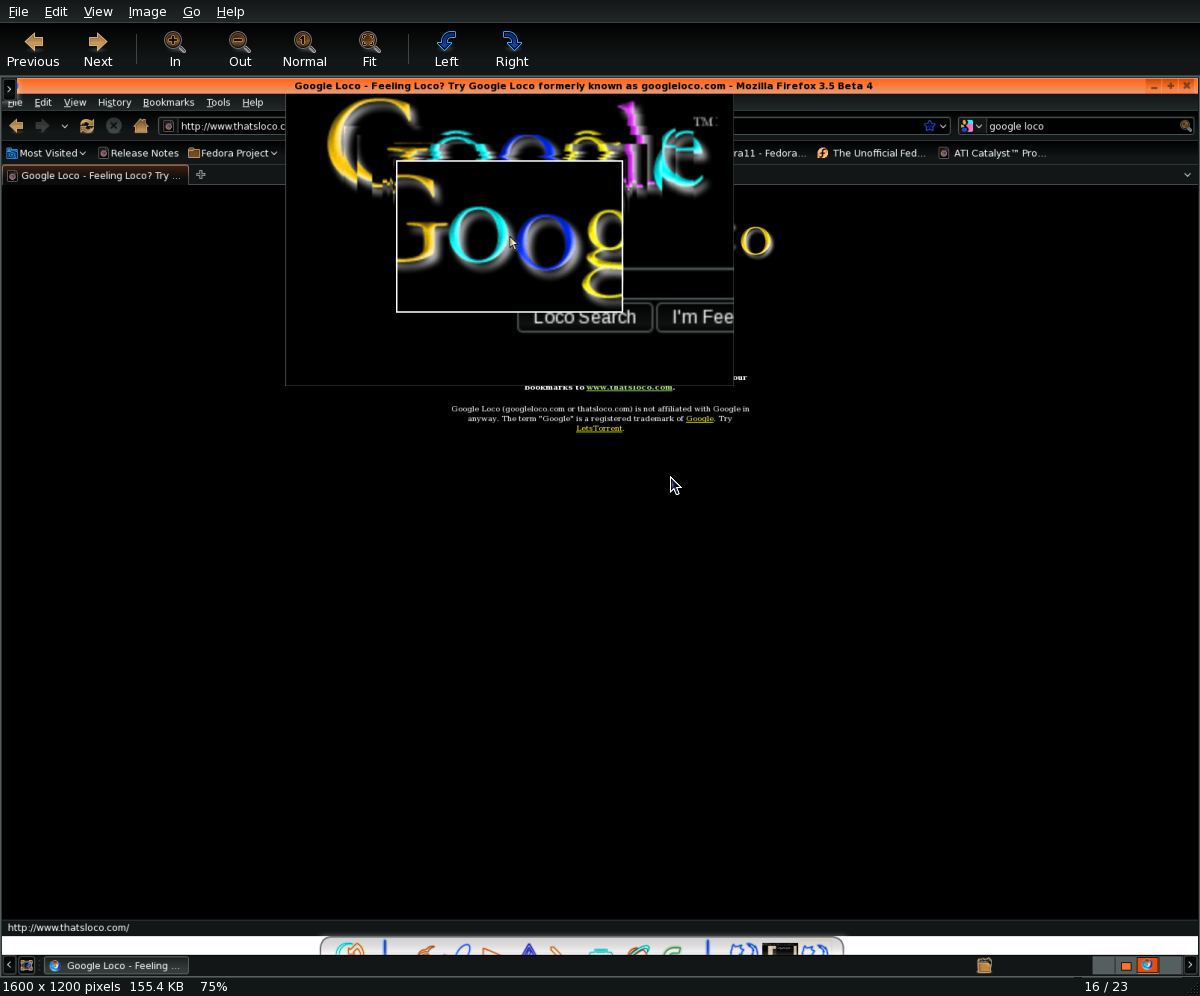
Task: Open the viewer's Edit menu
Action: click(x=56, y=11)
